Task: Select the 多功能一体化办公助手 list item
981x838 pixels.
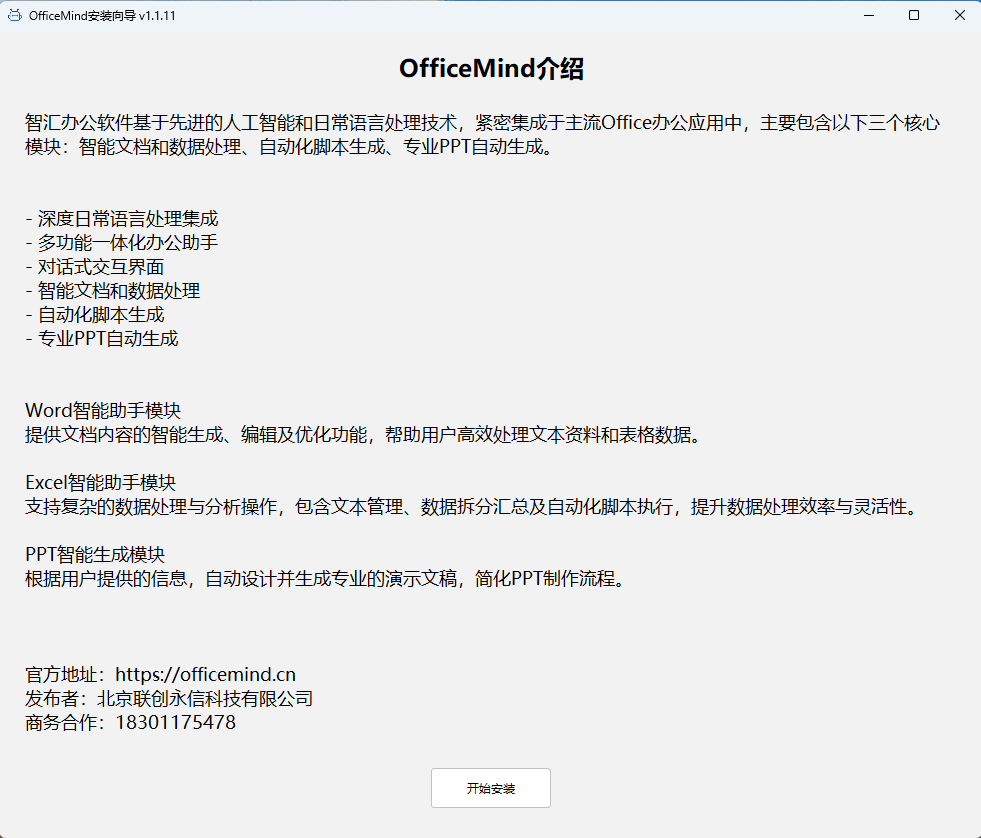Action: pos(122,242)
